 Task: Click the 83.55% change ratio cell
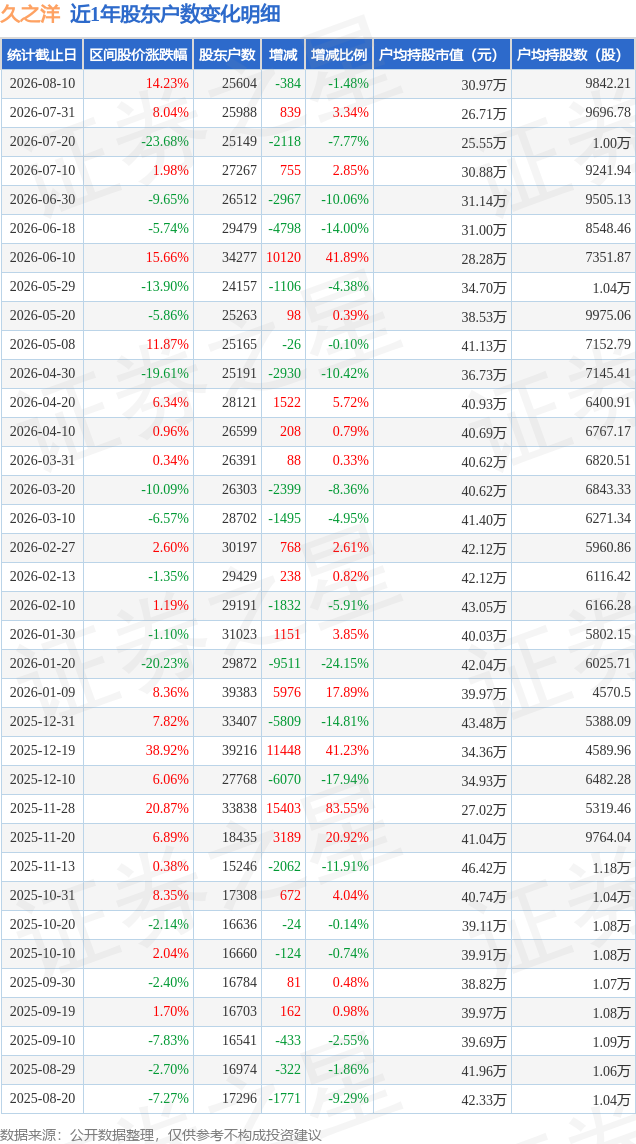[347, 808]
